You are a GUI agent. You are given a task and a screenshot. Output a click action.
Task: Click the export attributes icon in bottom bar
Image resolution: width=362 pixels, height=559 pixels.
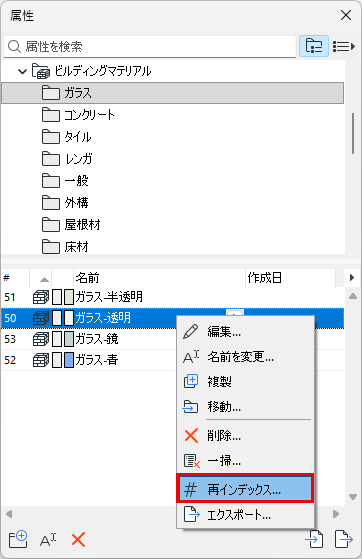coord(344,539)
